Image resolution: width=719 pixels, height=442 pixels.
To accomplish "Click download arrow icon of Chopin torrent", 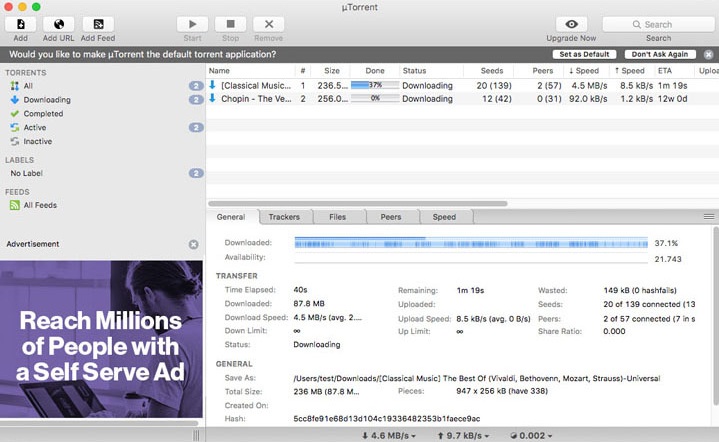I will point(212,98).
